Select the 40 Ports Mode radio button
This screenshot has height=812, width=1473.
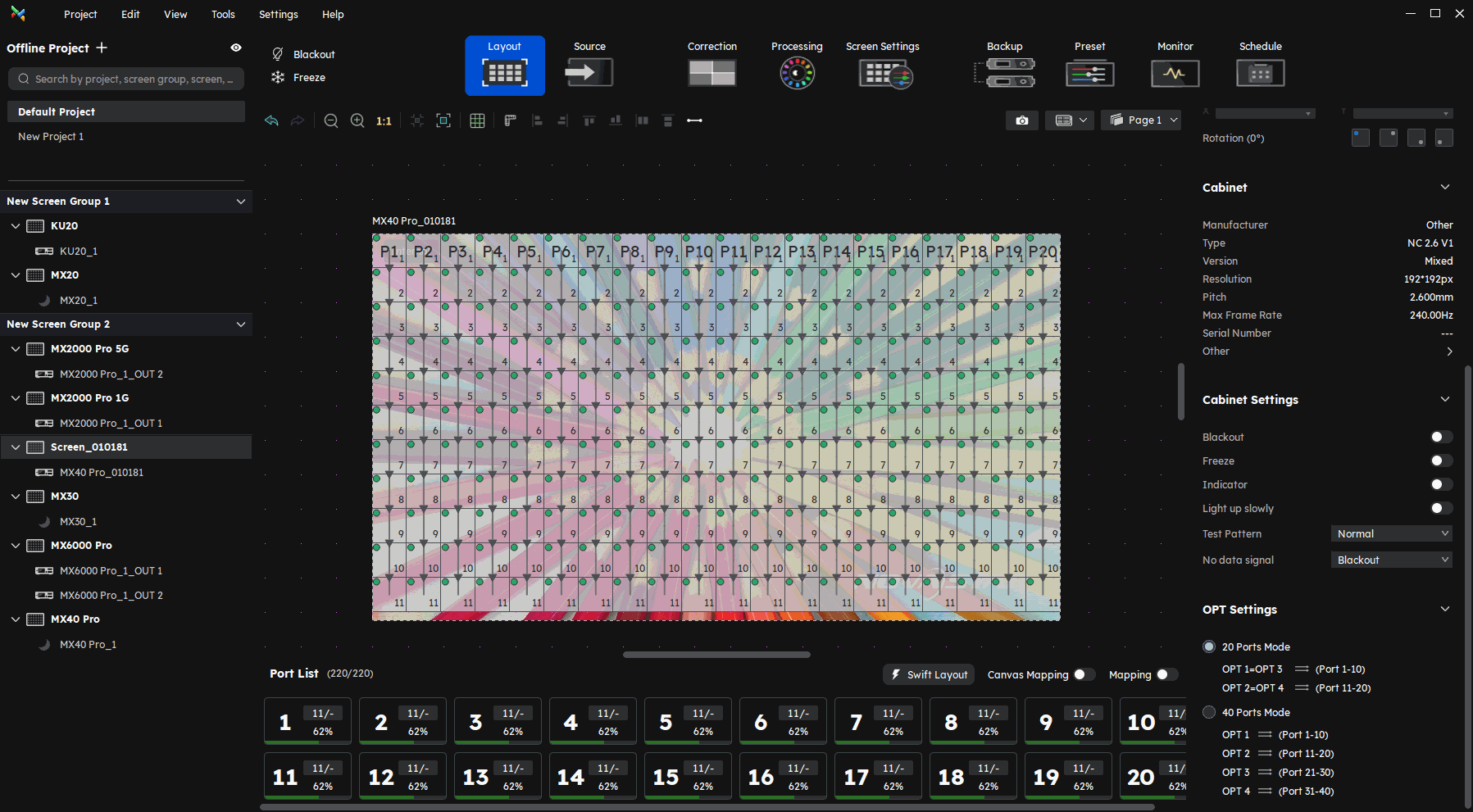pos(1209,712)
